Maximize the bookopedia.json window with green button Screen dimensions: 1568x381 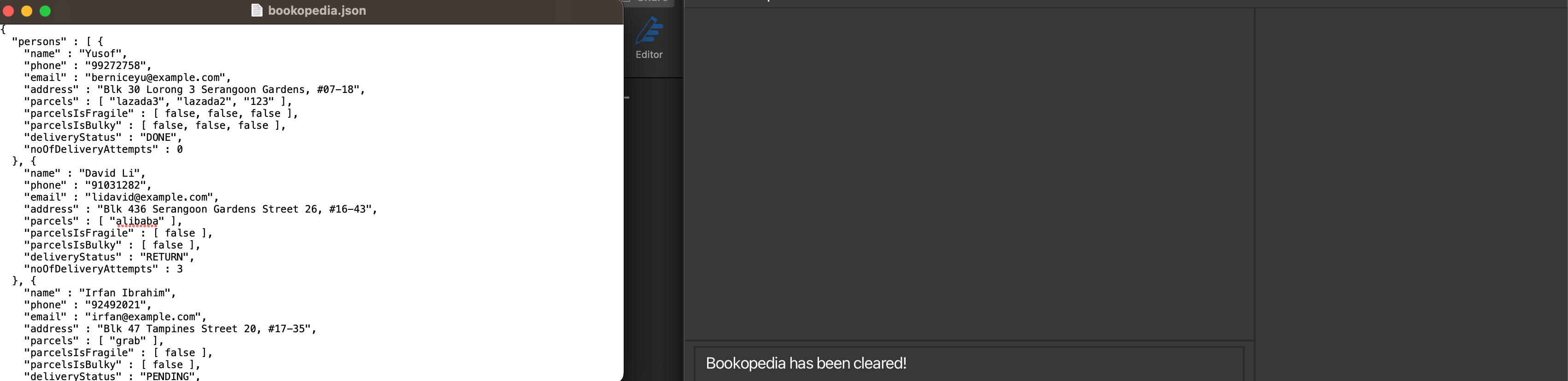pos(45,11)
